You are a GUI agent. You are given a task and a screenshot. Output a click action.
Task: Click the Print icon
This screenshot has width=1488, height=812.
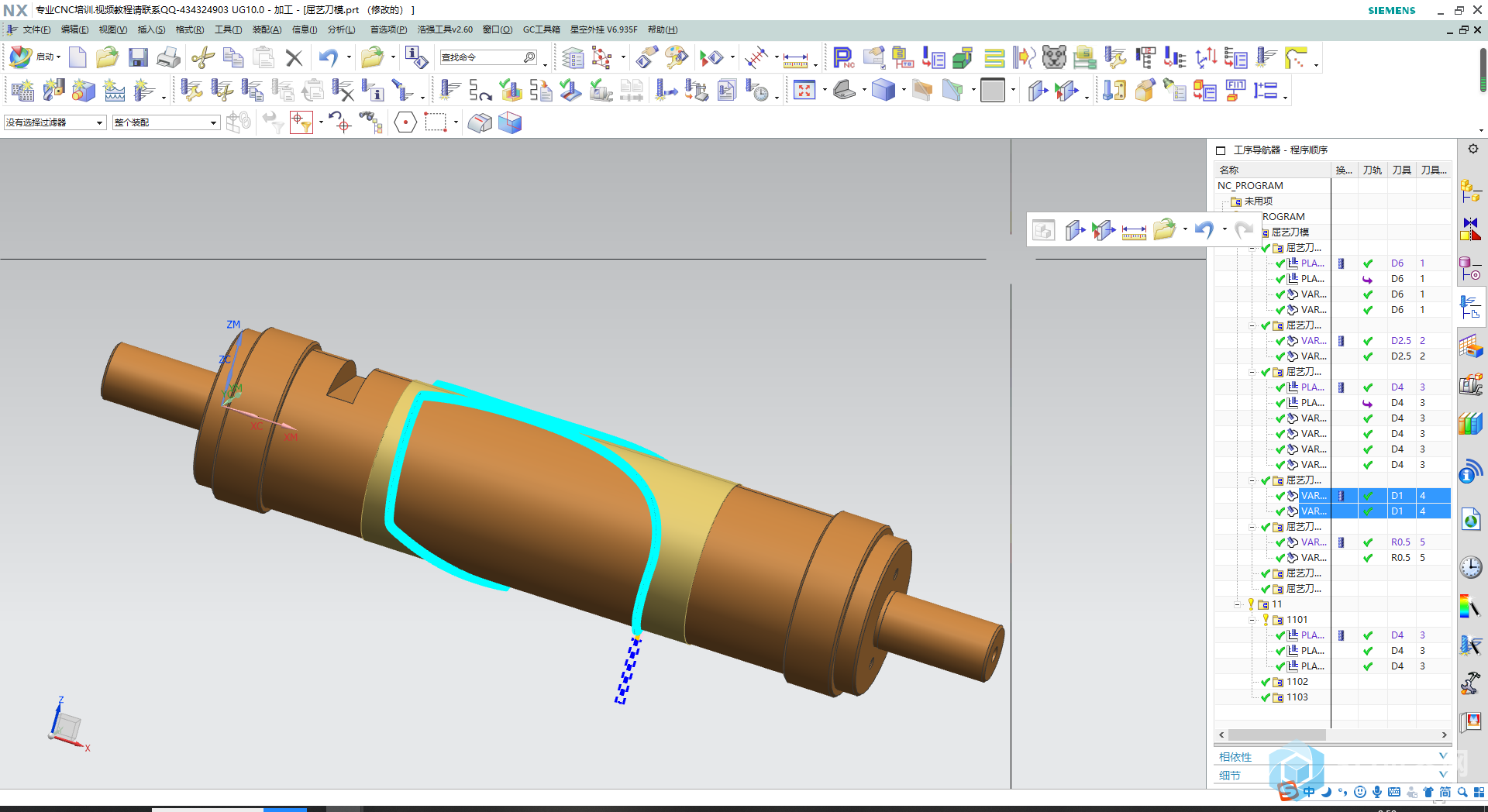168,57
